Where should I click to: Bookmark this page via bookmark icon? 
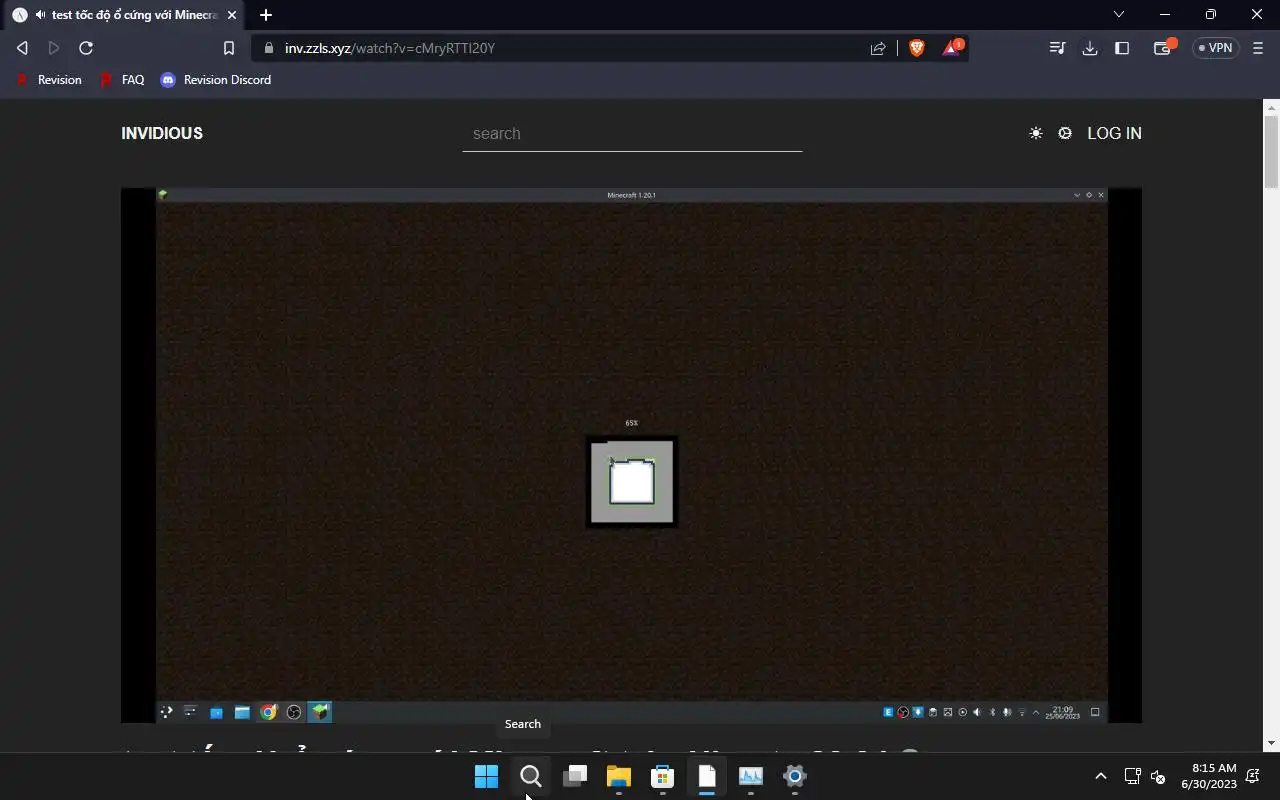point(228,48)
